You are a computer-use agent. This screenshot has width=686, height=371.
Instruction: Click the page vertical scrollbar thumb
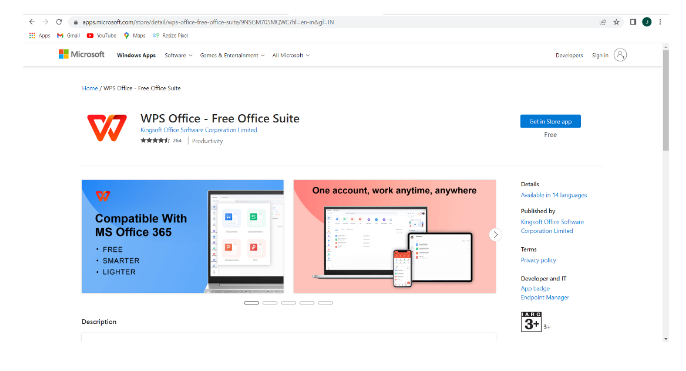coord(665,101)
